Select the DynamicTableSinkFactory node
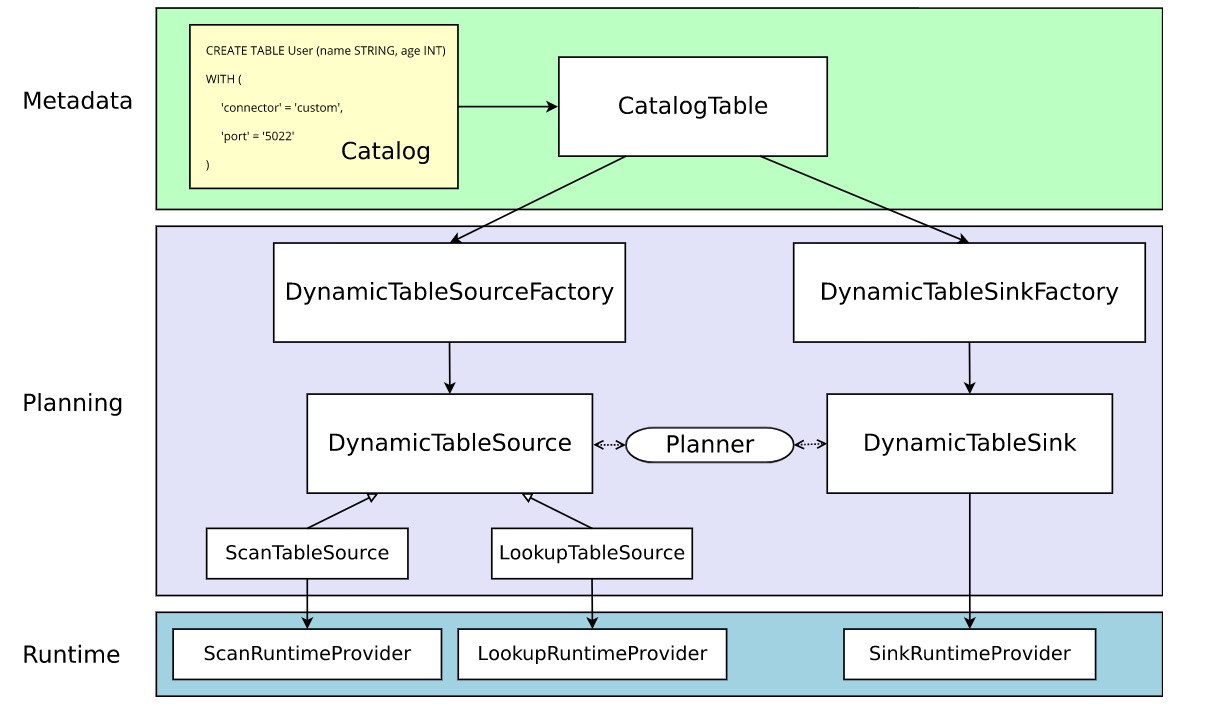 tap(968, 291)
